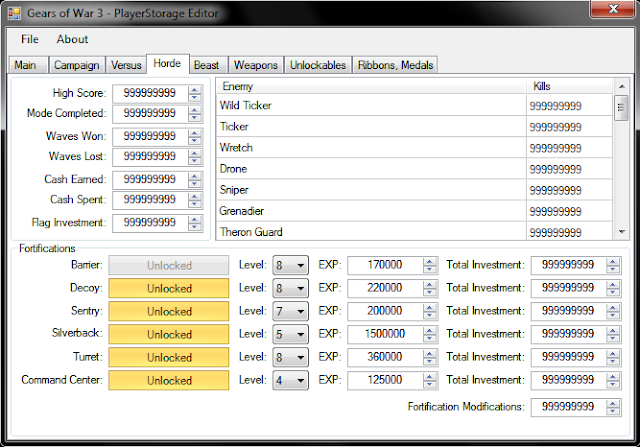The image size is (640, 447).
Task: Increase the Cash Earned spinner
Action: click(195, 176)
